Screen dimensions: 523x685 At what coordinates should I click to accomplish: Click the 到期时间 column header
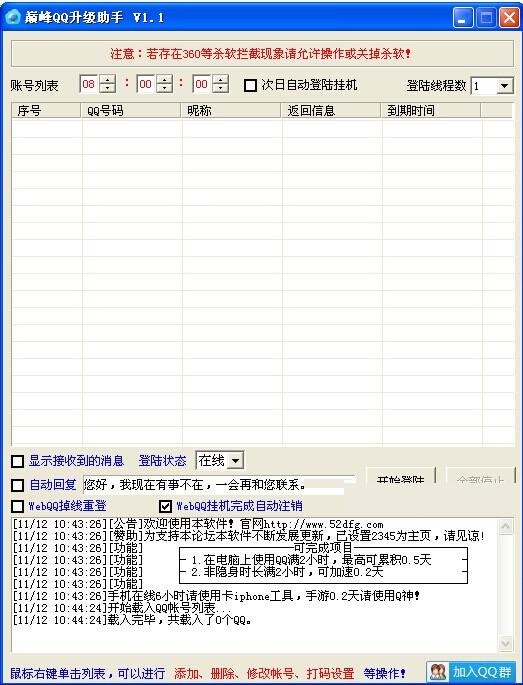[x=431, y=111]
